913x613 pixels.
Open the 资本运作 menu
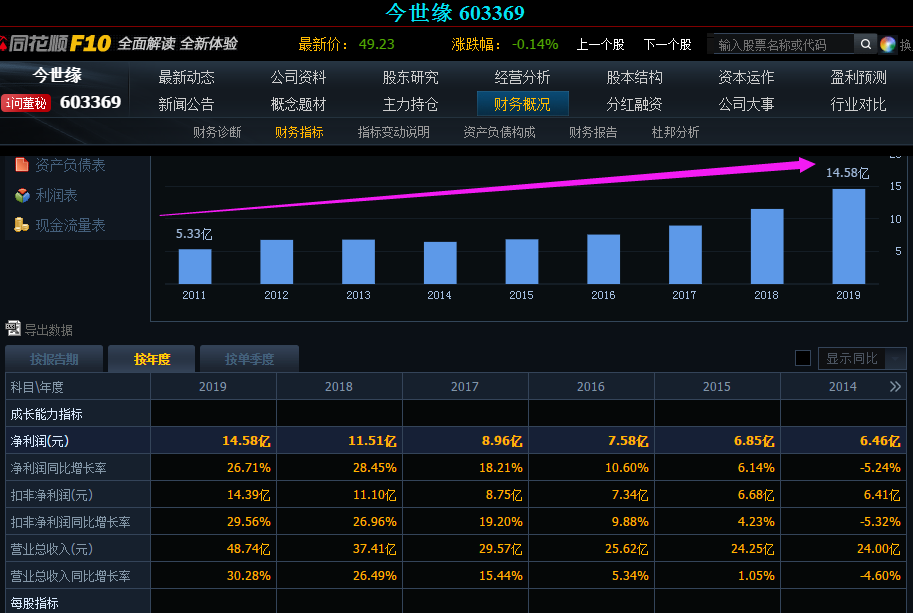(746, 77)
